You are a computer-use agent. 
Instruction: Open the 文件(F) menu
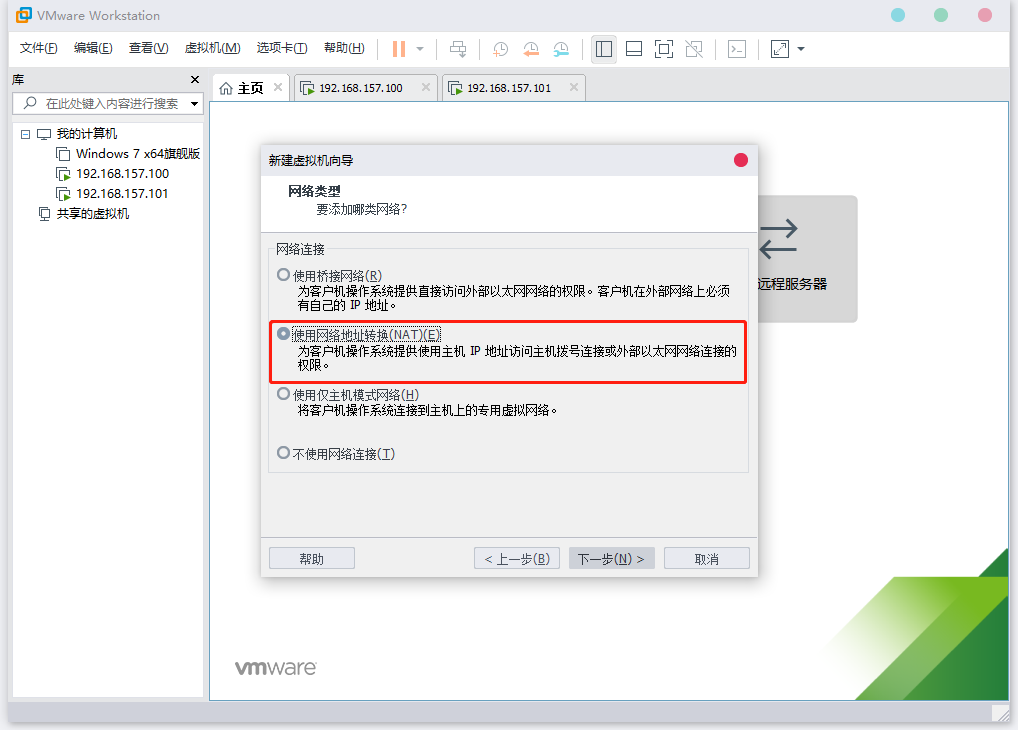coord(38,48)
